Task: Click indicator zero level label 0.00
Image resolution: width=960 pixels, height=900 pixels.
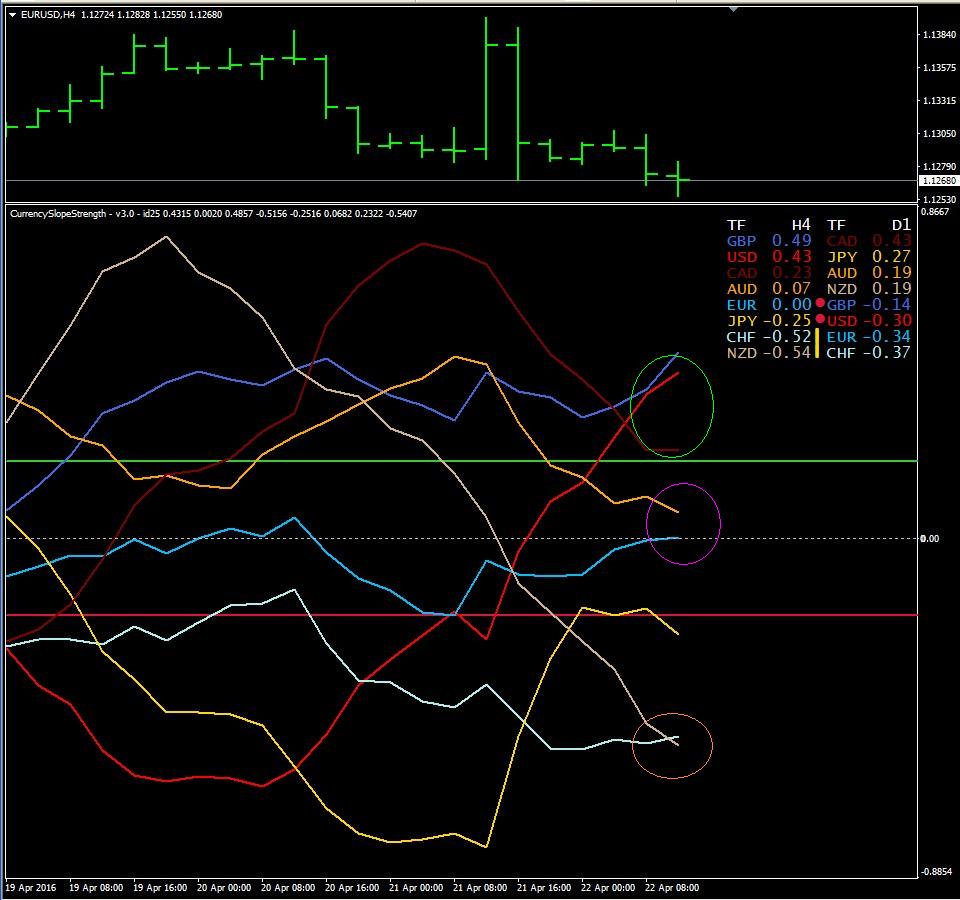Action: (x=929, y=539)
